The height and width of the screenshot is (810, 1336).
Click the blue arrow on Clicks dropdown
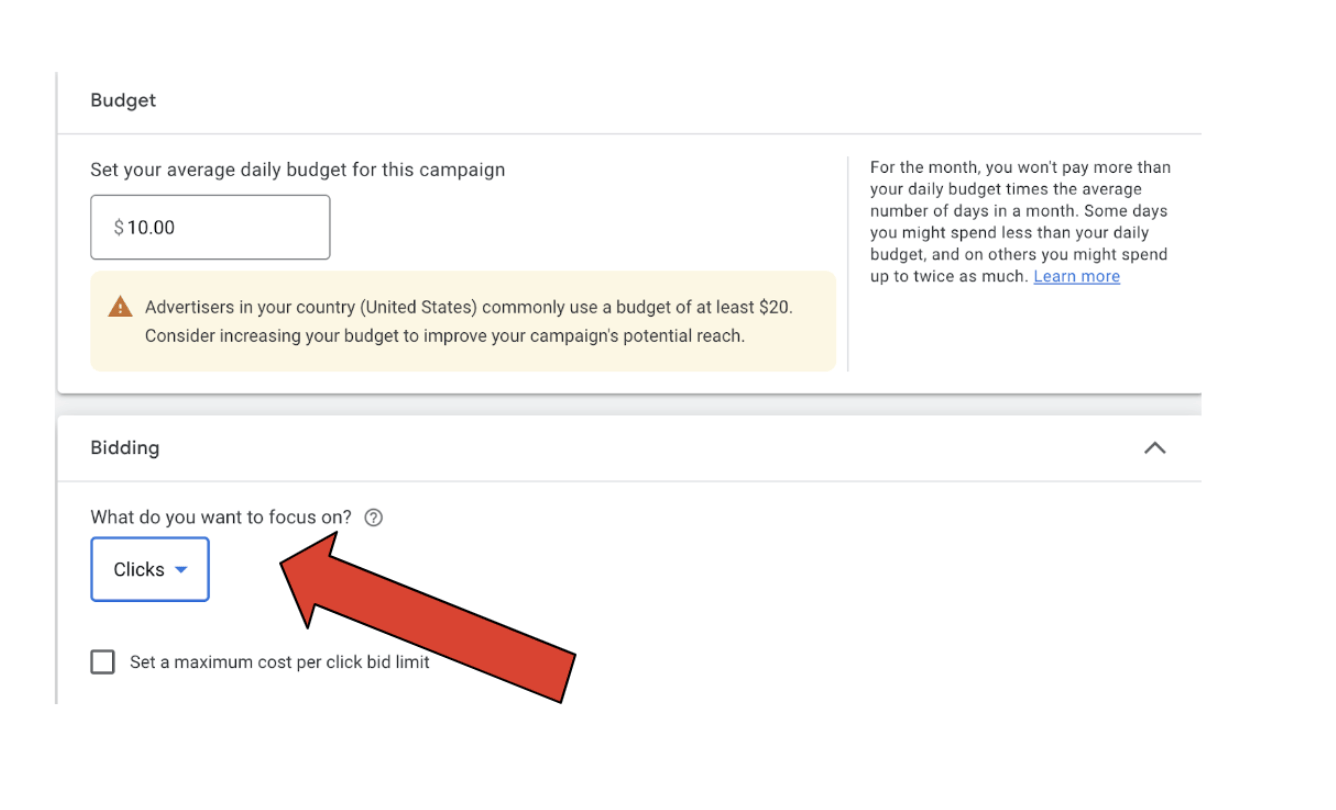[x=181, y=569]
